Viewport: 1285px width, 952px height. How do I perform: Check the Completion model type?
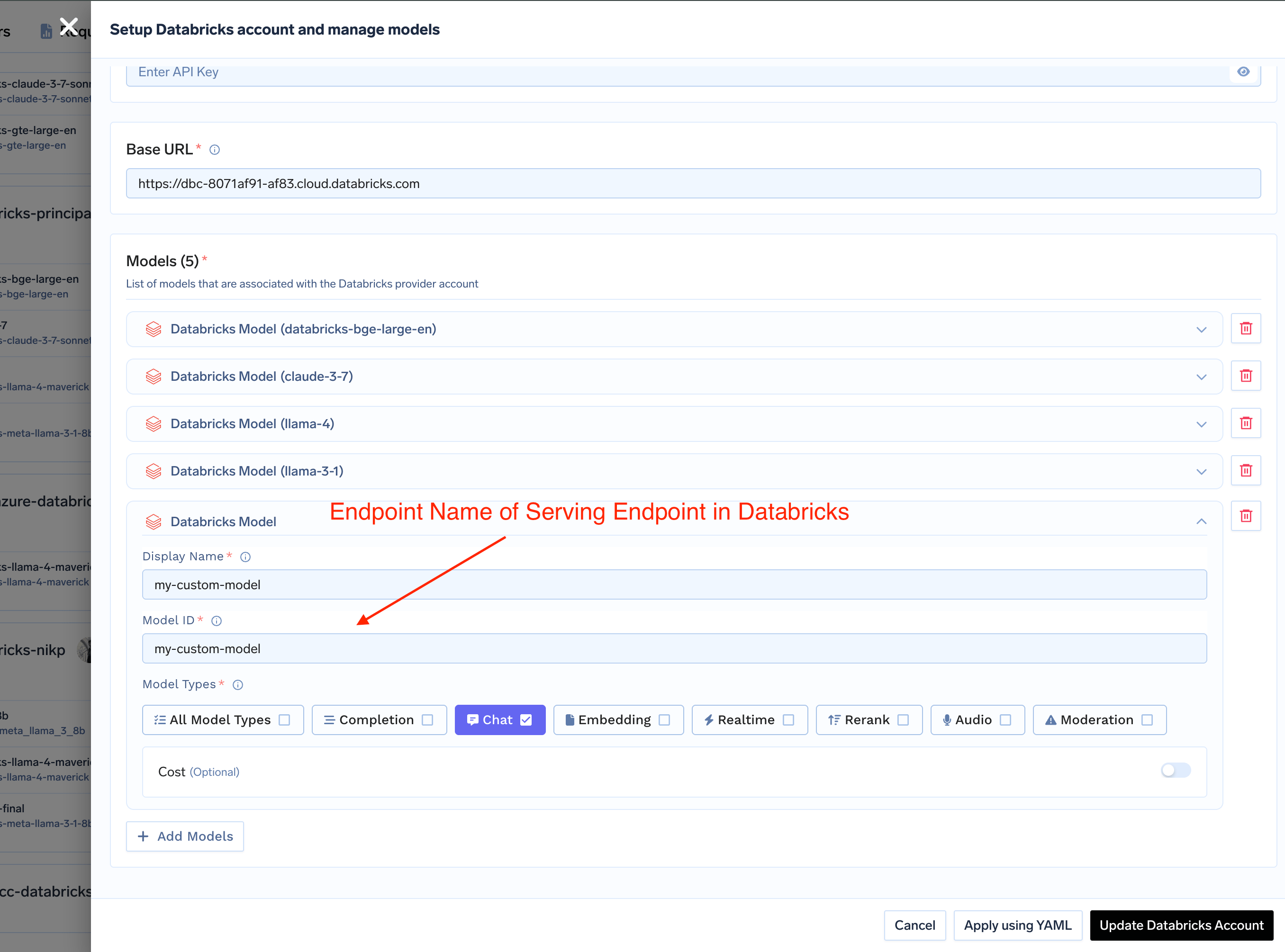tap(427, 720)
